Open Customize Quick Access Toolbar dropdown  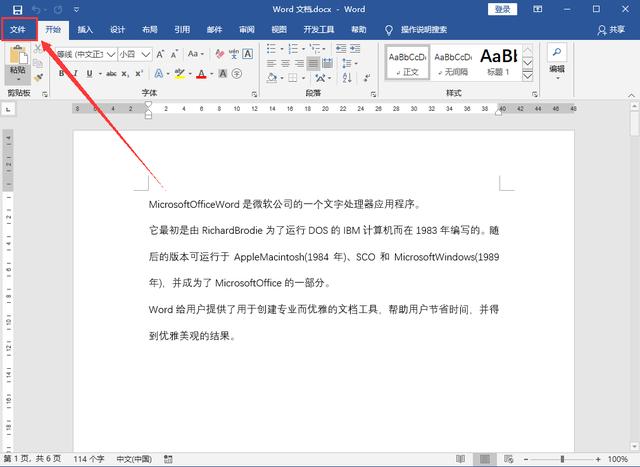point(76,9)
